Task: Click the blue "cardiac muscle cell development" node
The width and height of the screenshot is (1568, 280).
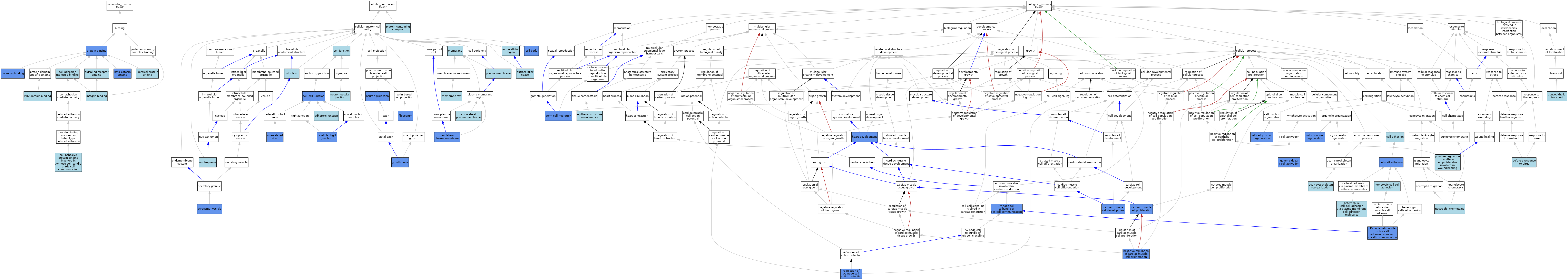Action: click(1113, 209)
